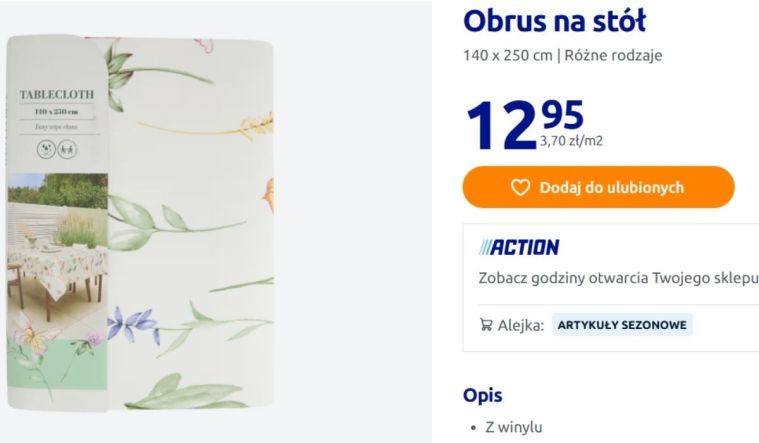Add product with Dodaj do ulubionych
Viewport: 759px width, 443px height.
598,187
